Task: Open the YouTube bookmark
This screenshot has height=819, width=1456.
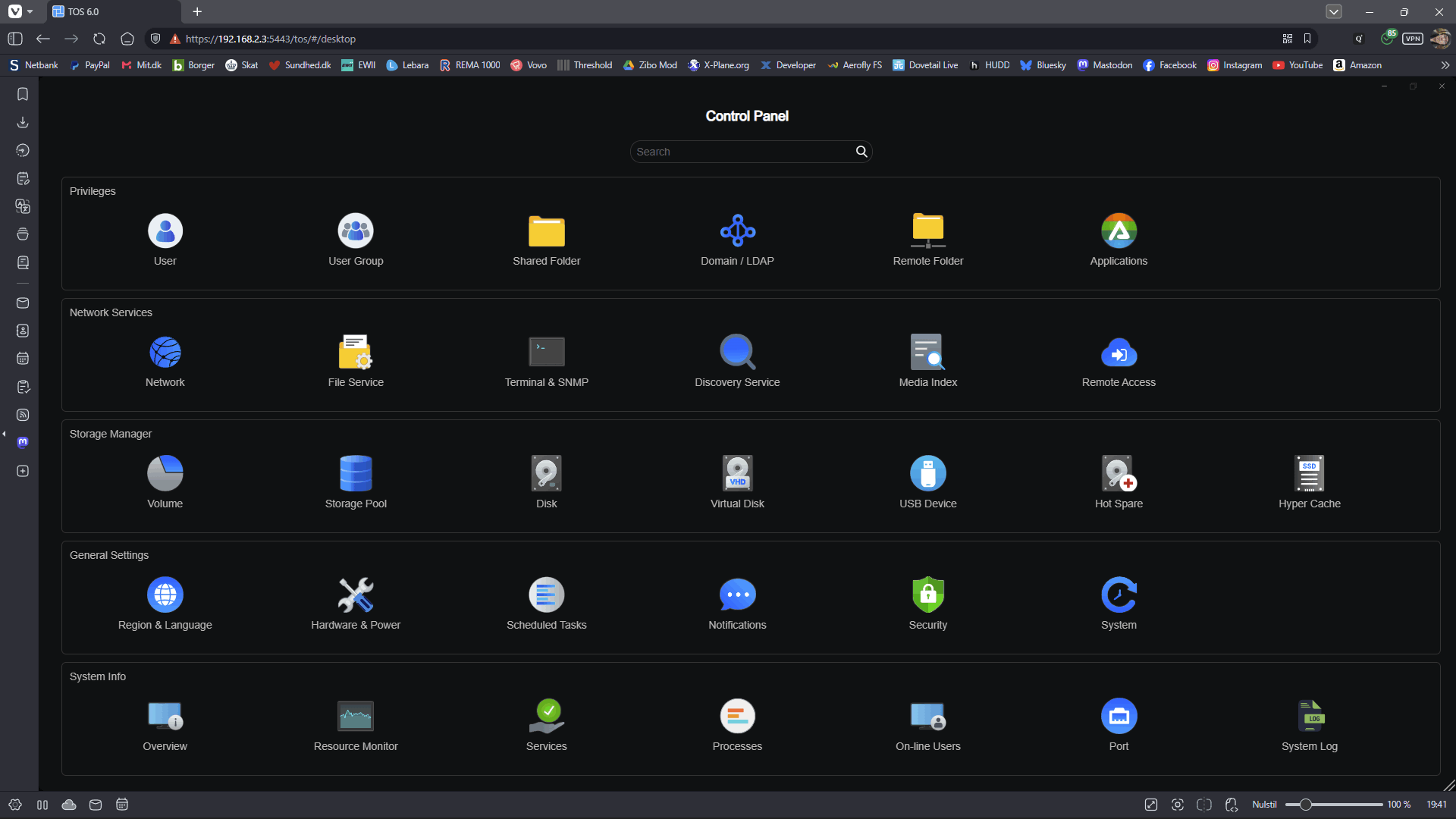Action: click(1298, 65)
